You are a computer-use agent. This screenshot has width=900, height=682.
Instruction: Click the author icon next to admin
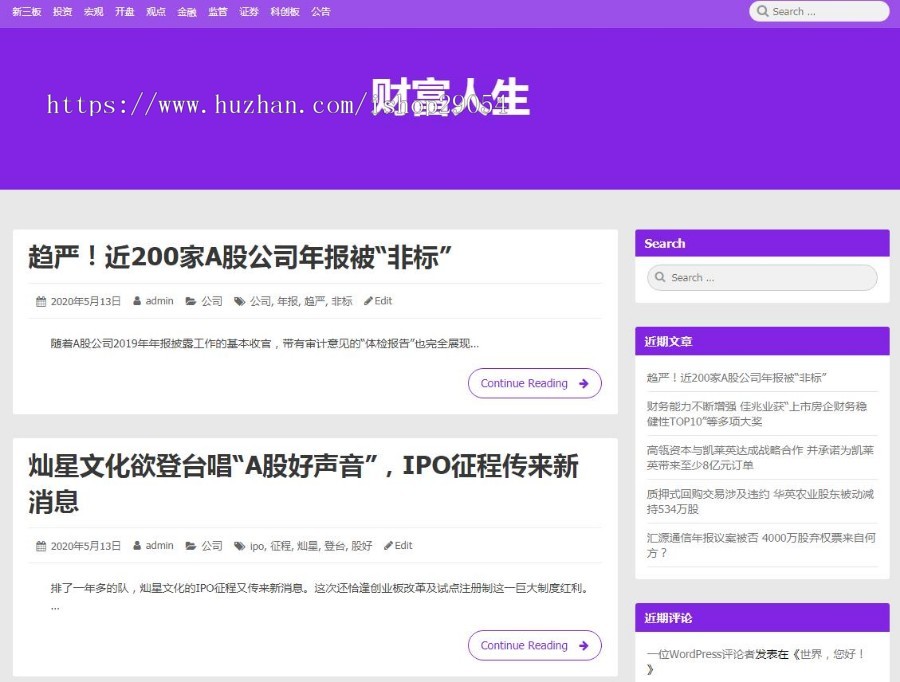tap(137, 300)
